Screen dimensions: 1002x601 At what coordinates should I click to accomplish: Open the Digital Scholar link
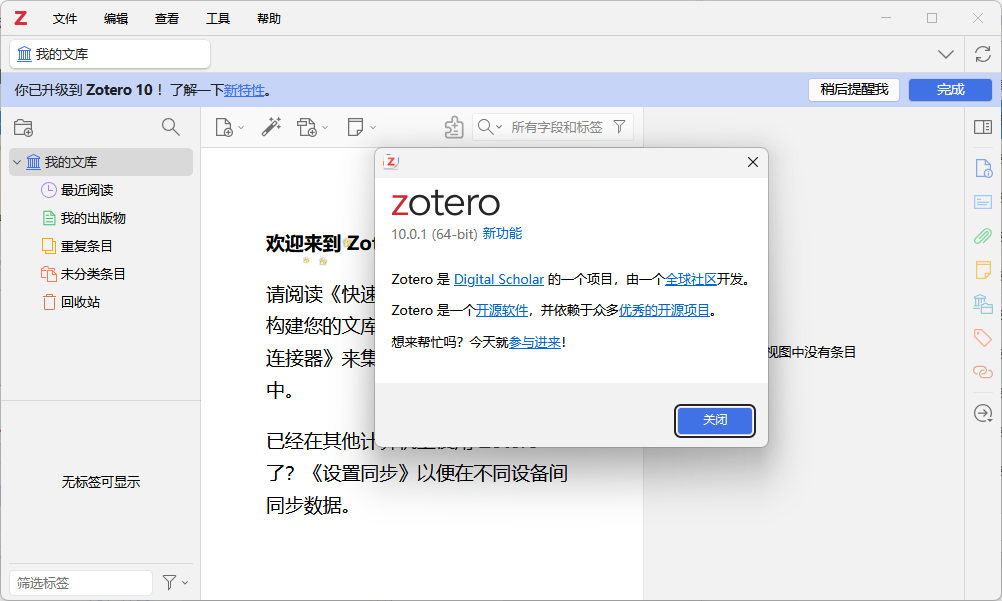[499, 279]
